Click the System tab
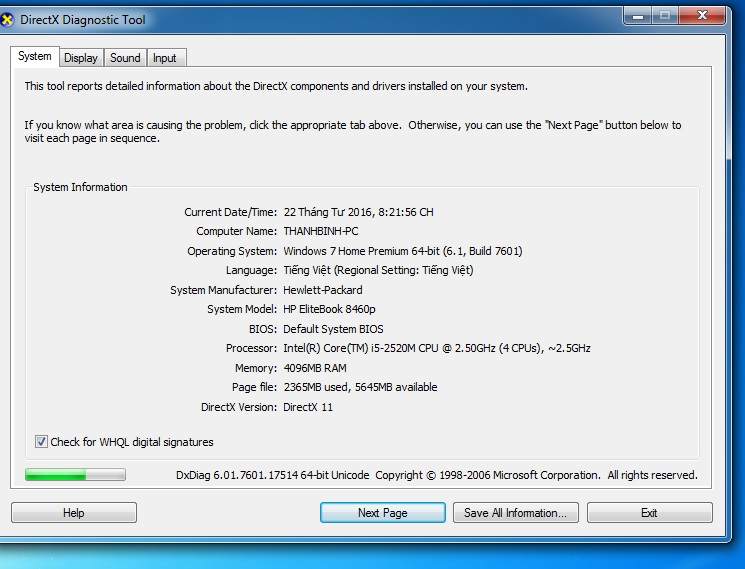Screen dimensions: 745x569 pos(35,56)
